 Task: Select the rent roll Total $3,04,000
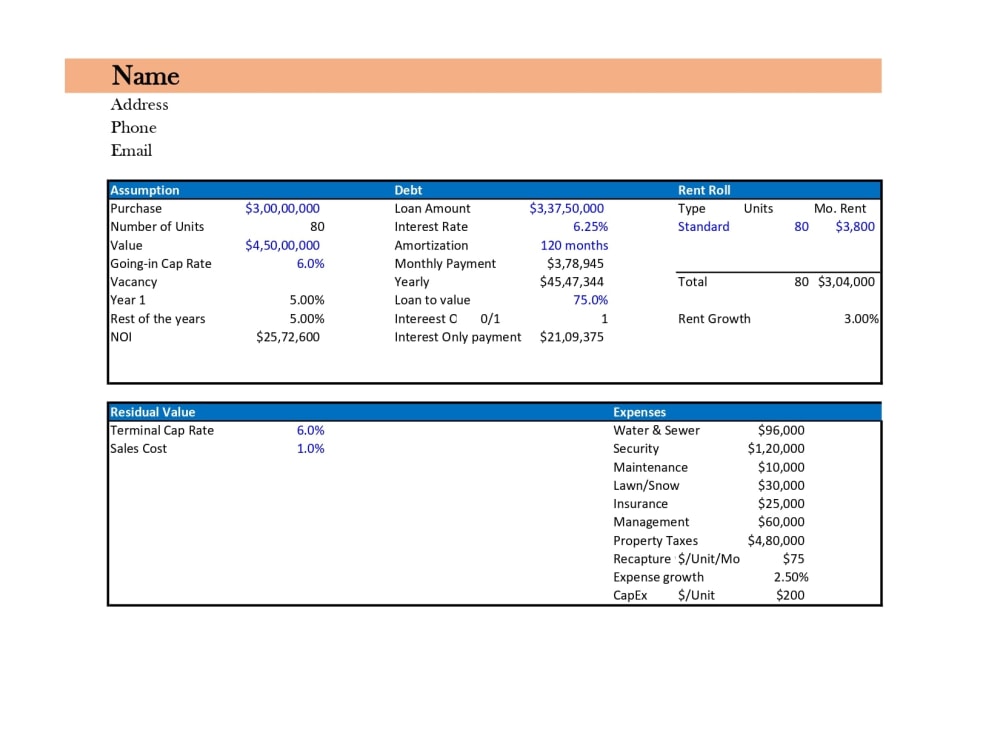(x=846, y=282)
